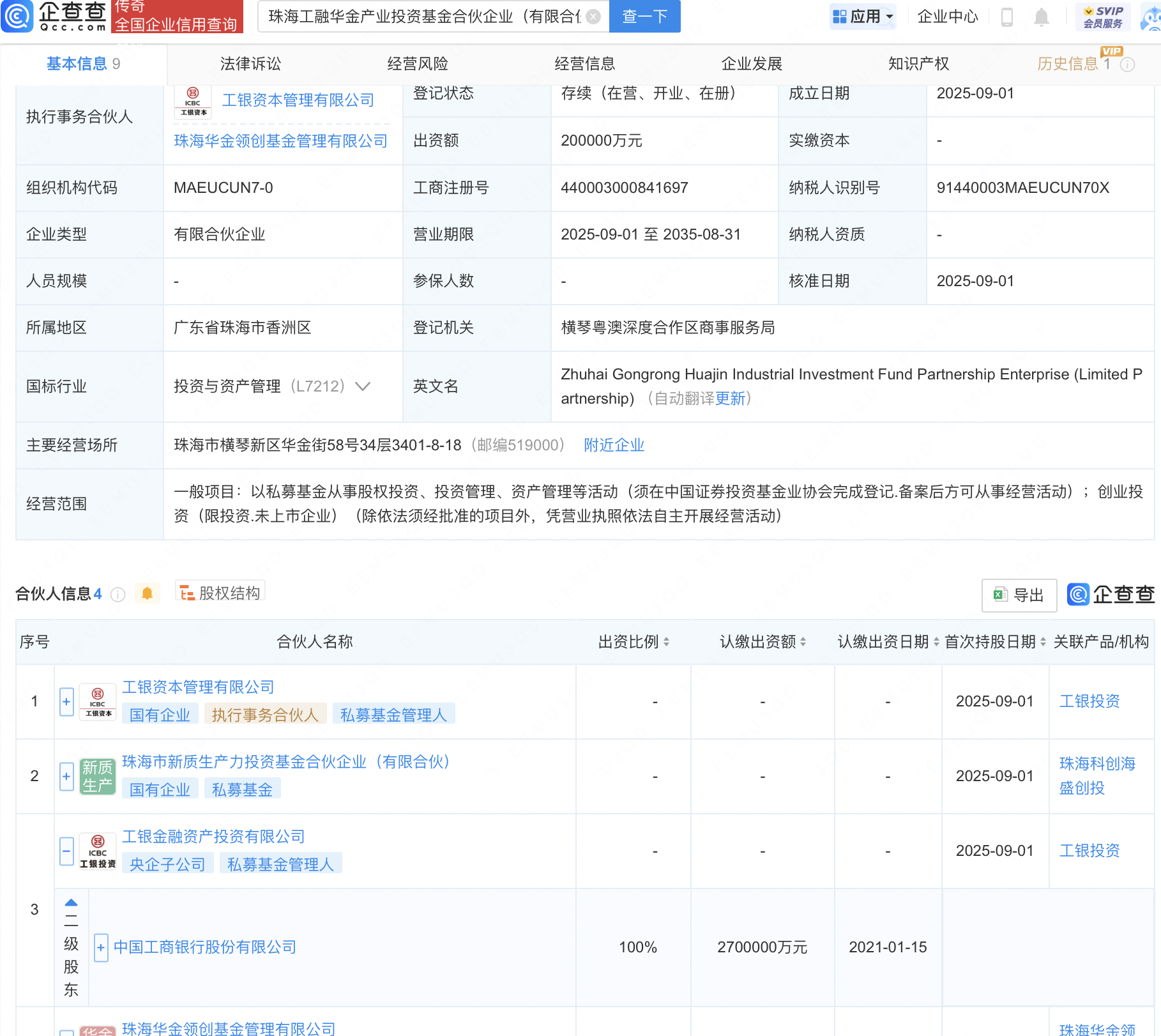Click the SVIP member service icon

(x=1103, y=17)
